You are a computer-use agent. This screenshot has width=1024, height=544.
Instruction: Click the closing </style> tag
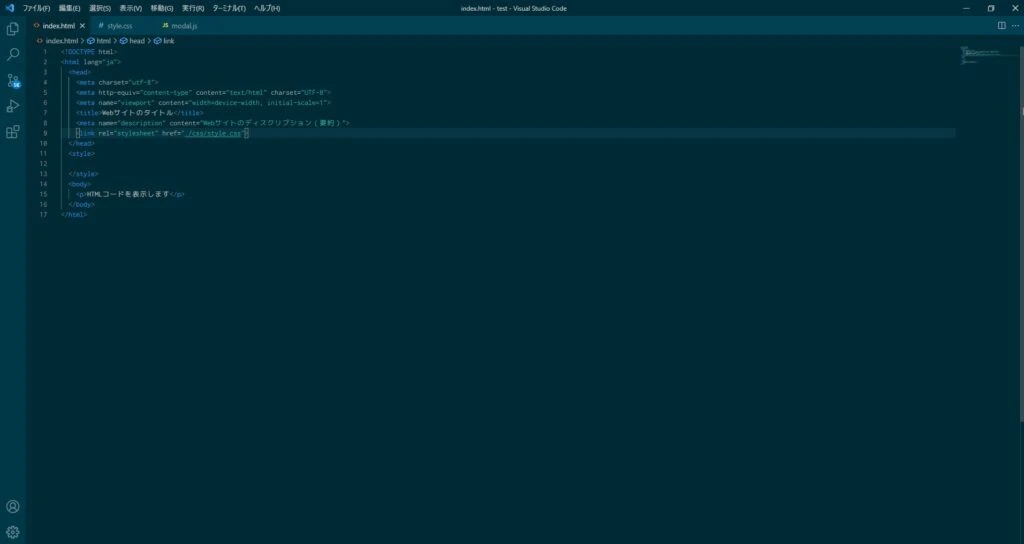point(84,174)
